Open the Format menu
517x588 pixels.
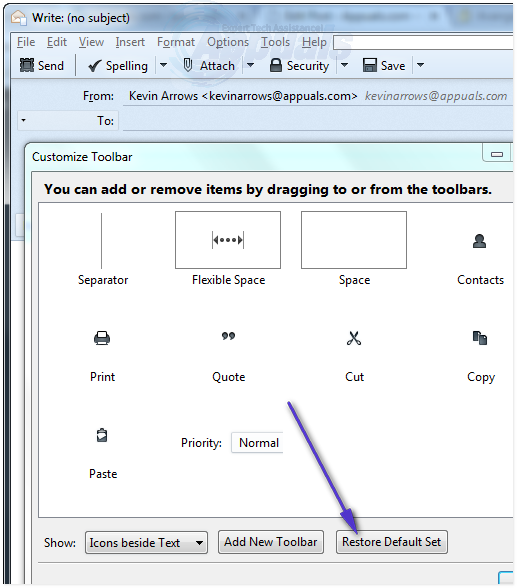coord(176,42)
